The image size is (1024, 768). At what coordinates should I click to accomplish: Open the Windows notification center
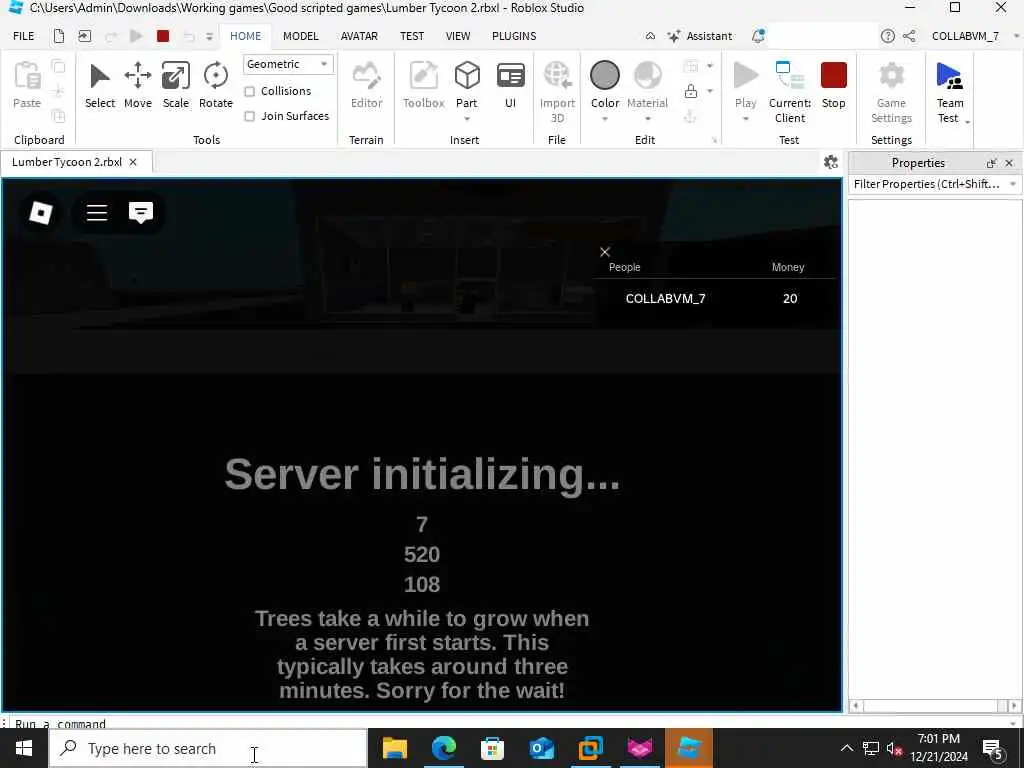pos(993,749)
